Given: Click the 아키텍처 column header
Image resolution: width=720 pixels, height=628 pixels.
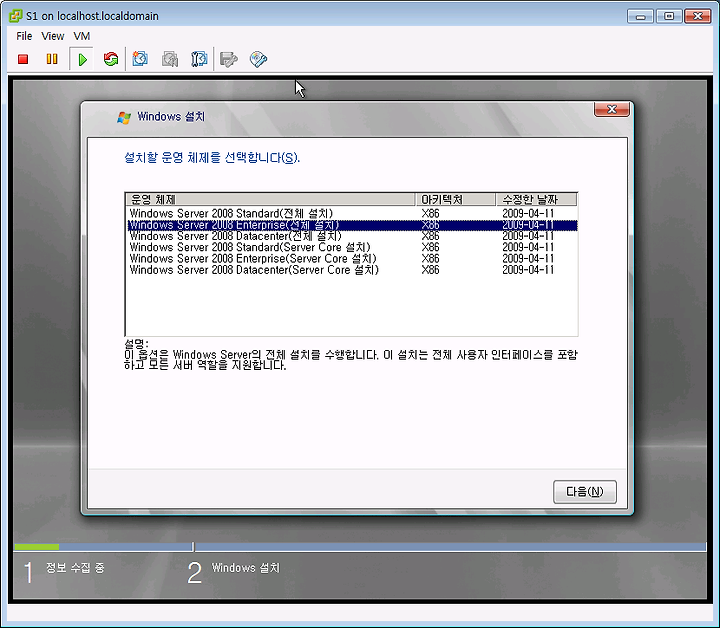Looking at the screenshot, I should (455, 199).
